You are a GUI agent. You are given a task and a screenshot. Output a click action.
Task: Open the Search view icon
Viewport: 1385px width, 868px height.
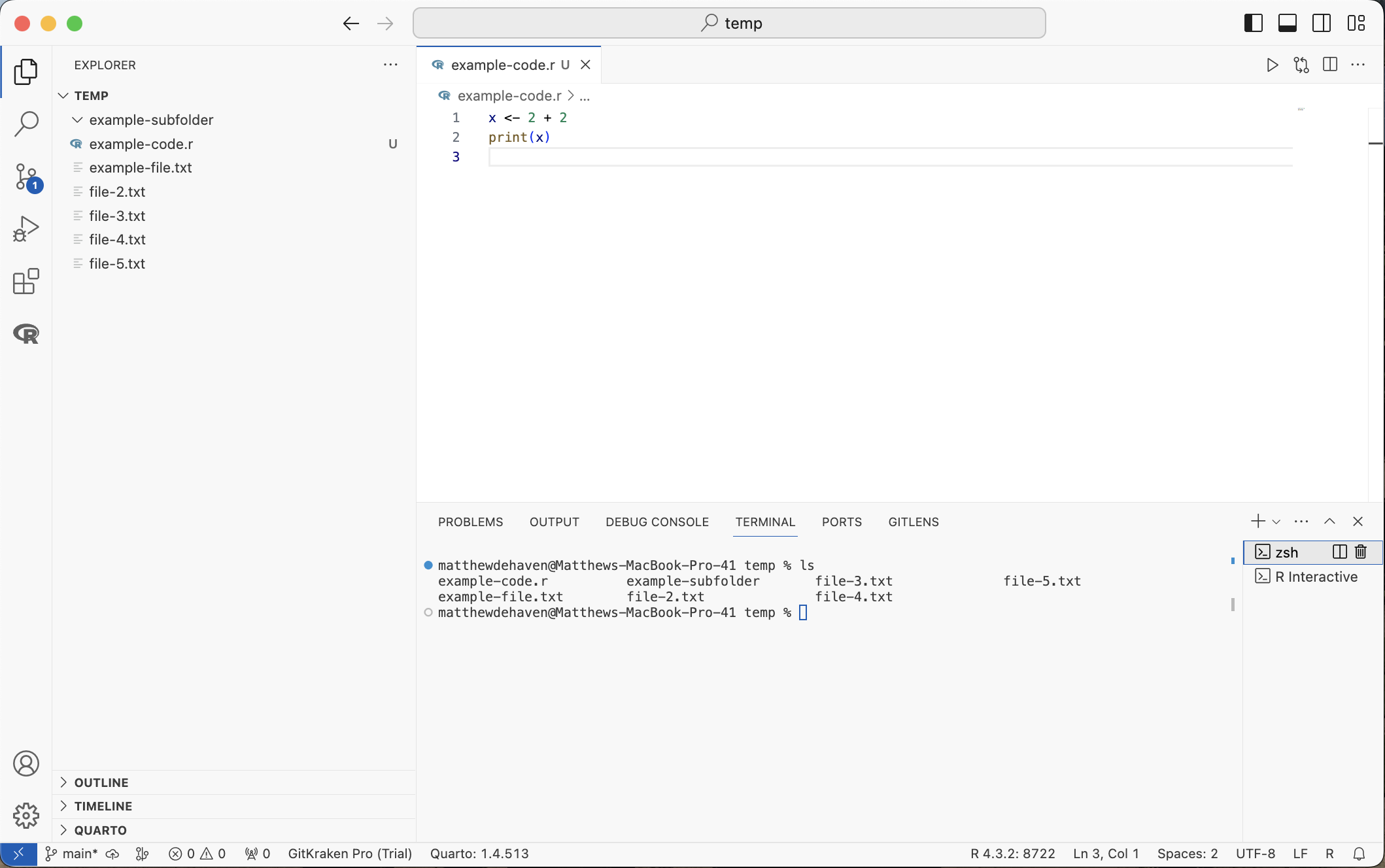pos(26,124)
